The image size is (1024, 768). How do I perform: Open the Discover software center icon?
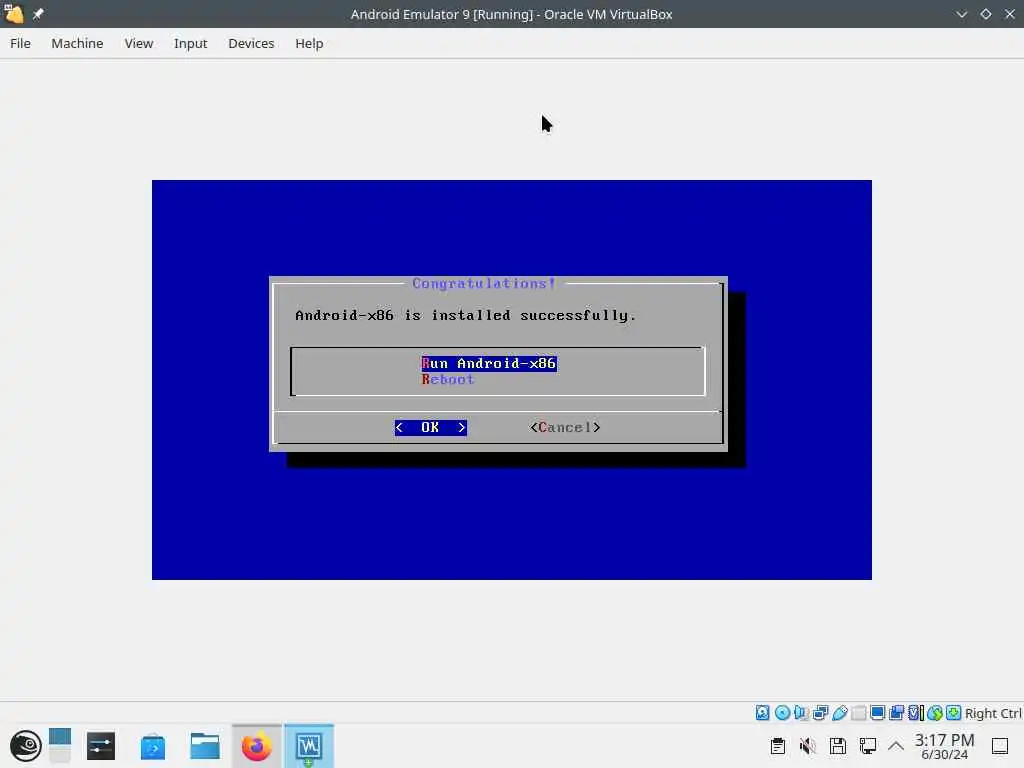pyautogui.click(x=153, y=746)
